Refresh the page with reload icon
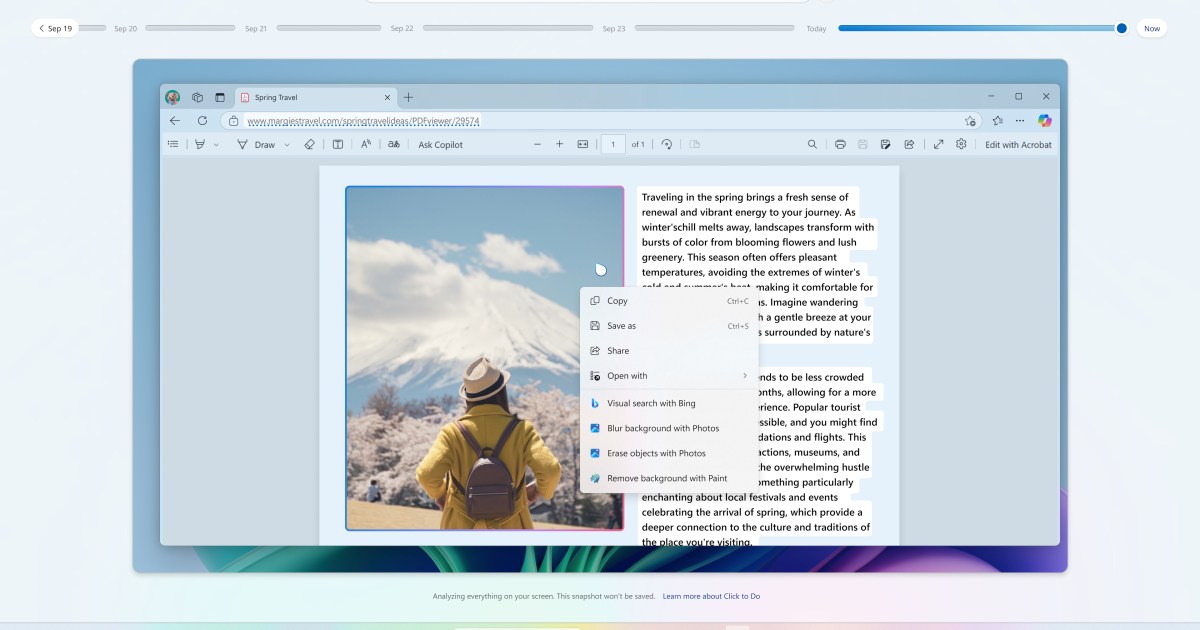 [x=202, y=121]
